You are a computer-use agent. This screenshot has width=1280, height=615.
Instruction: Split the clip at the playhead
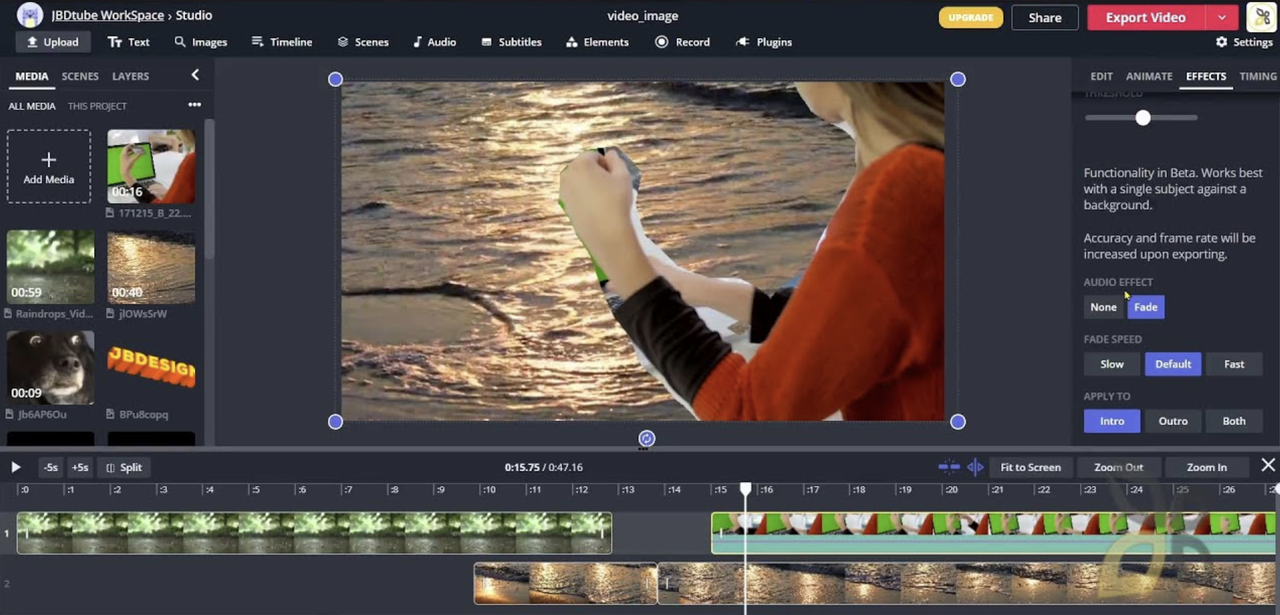point(125,467)
